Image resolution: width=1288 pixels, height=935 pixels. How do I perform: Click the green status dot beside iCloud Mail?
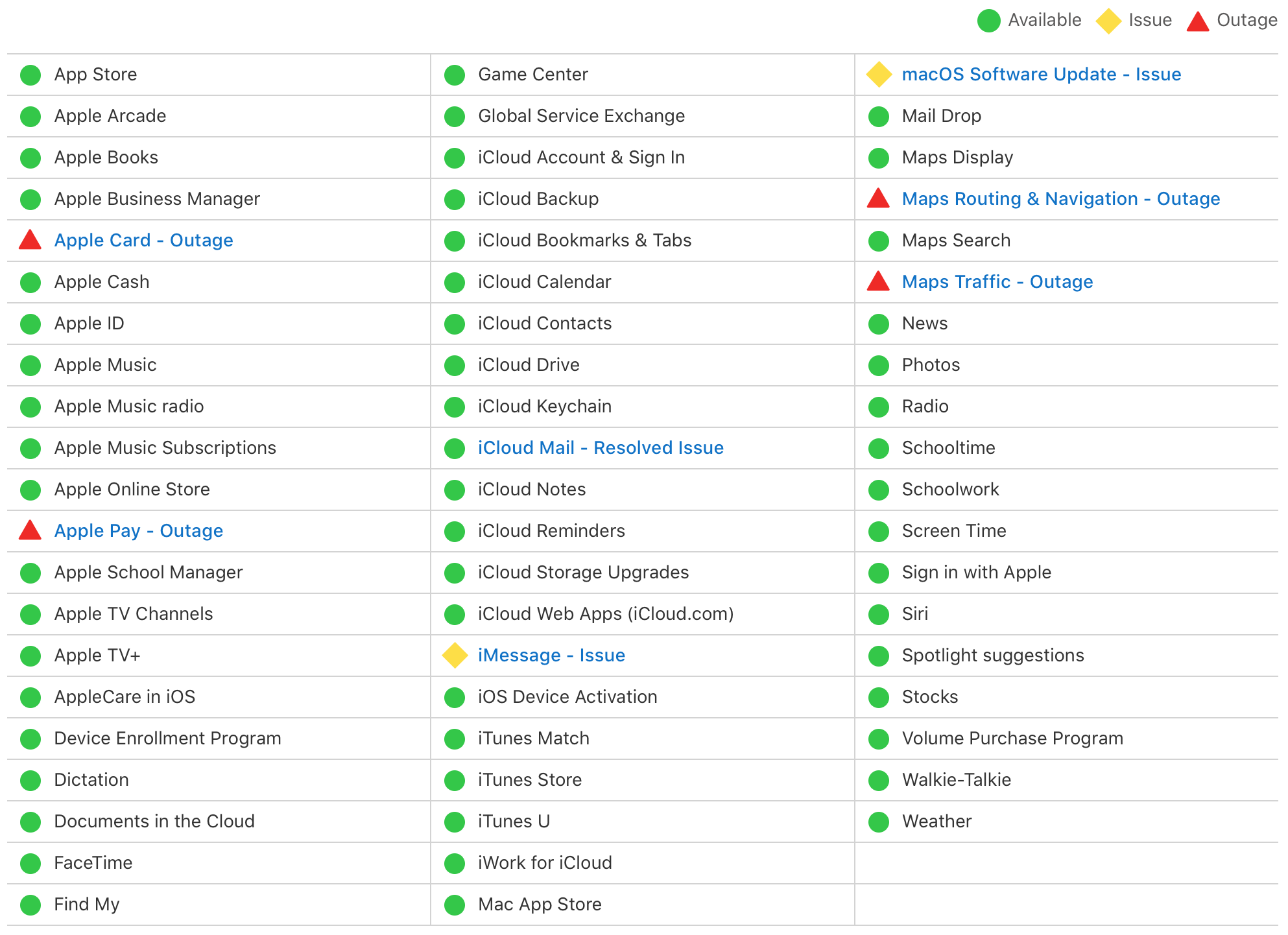[455, 448]
